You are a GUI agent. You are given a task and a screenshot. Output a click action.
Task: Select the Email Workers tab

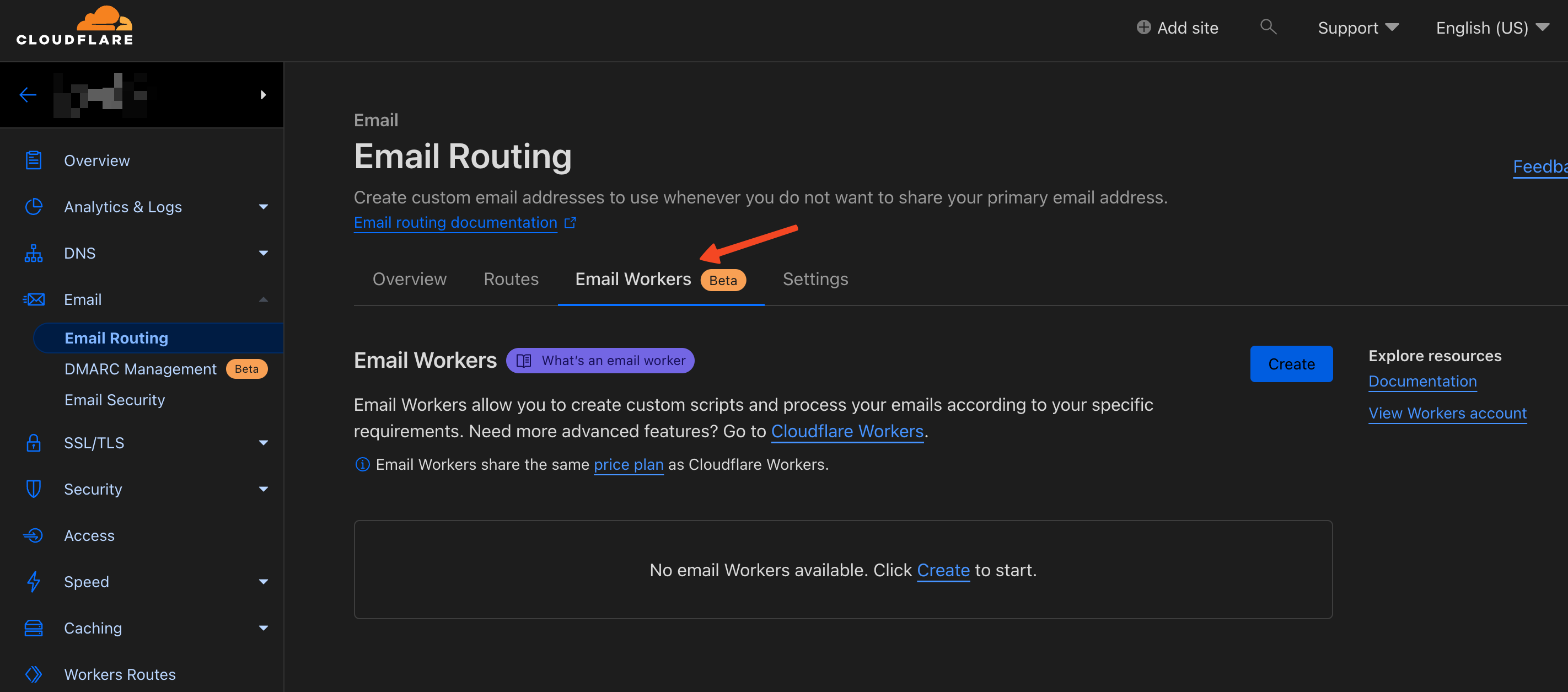(661, 280)
